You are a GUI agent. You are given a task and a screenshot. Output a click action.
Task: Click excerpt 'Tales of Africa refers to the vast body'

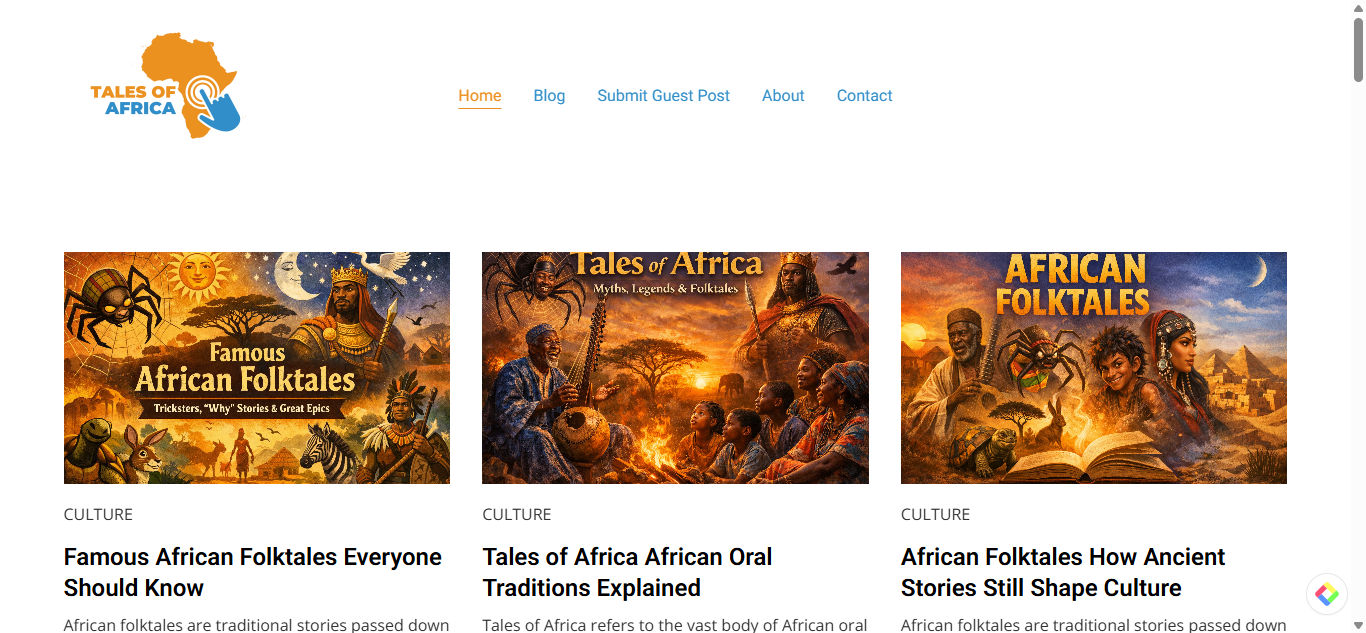675,625
